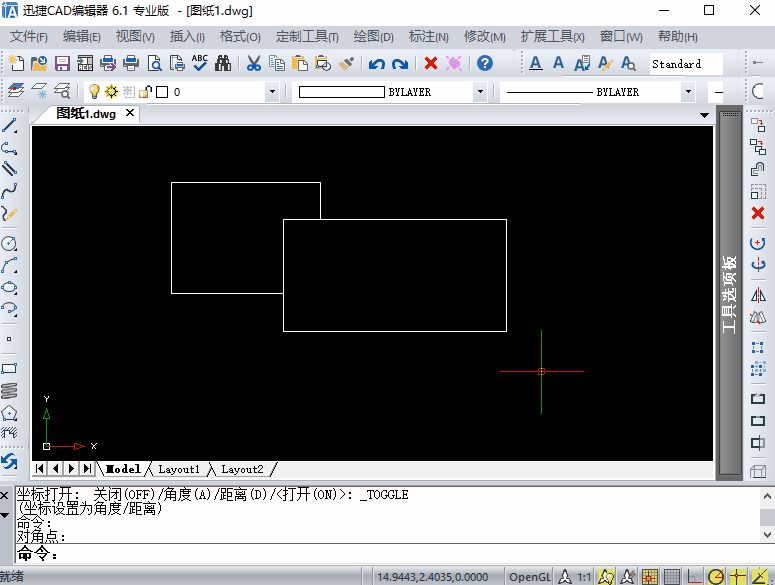Select the Model tab
The image size is (775, 585).
pos(123,469)
